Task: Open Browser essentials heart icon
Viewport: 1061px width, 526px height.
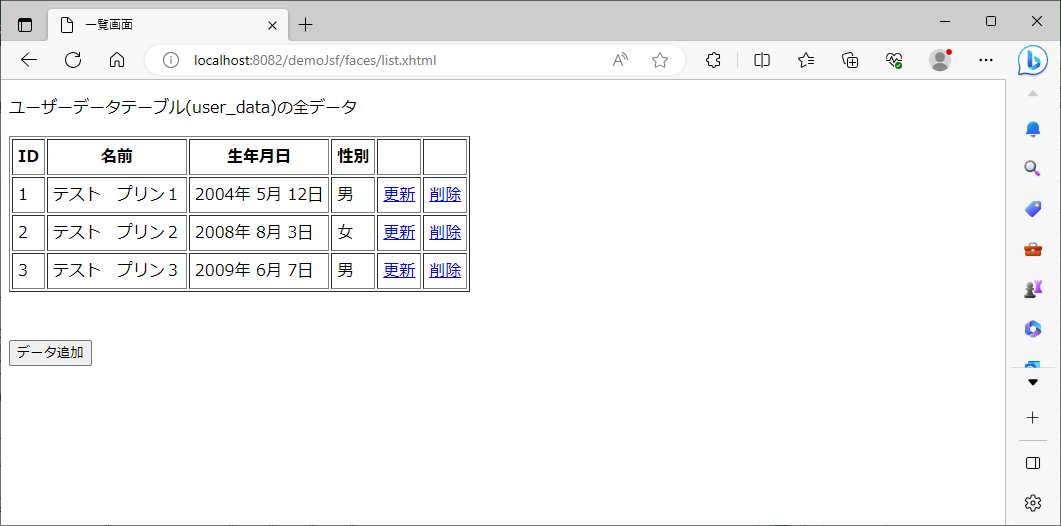Action: coord(894,60)
